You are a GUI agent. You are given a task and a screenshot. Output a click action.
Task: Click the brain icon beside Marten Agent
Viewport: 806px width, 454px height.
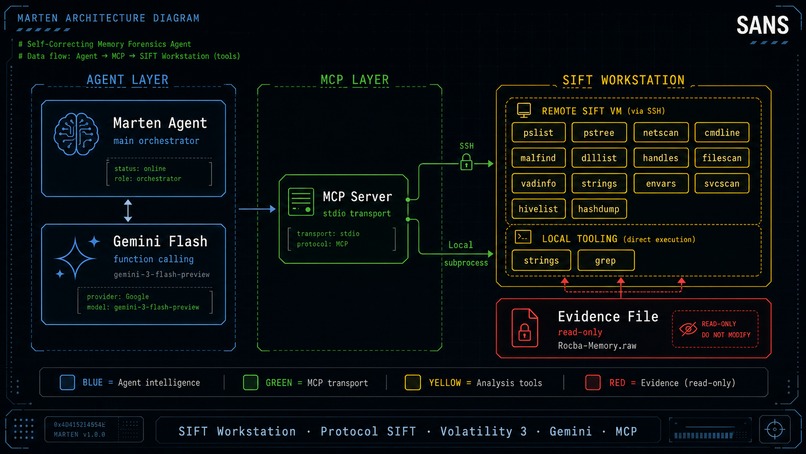click(77, 134)
